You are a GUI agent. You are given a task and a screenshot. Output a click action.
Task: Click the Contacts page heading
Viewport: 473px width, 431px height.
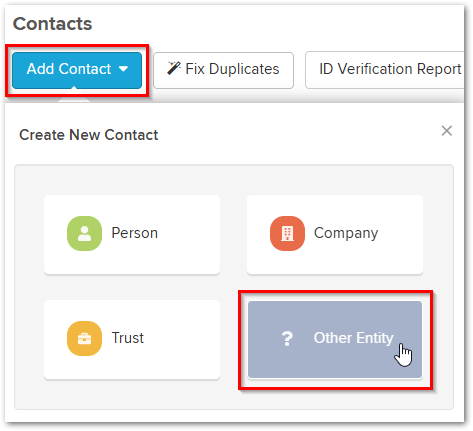[52, 24]
